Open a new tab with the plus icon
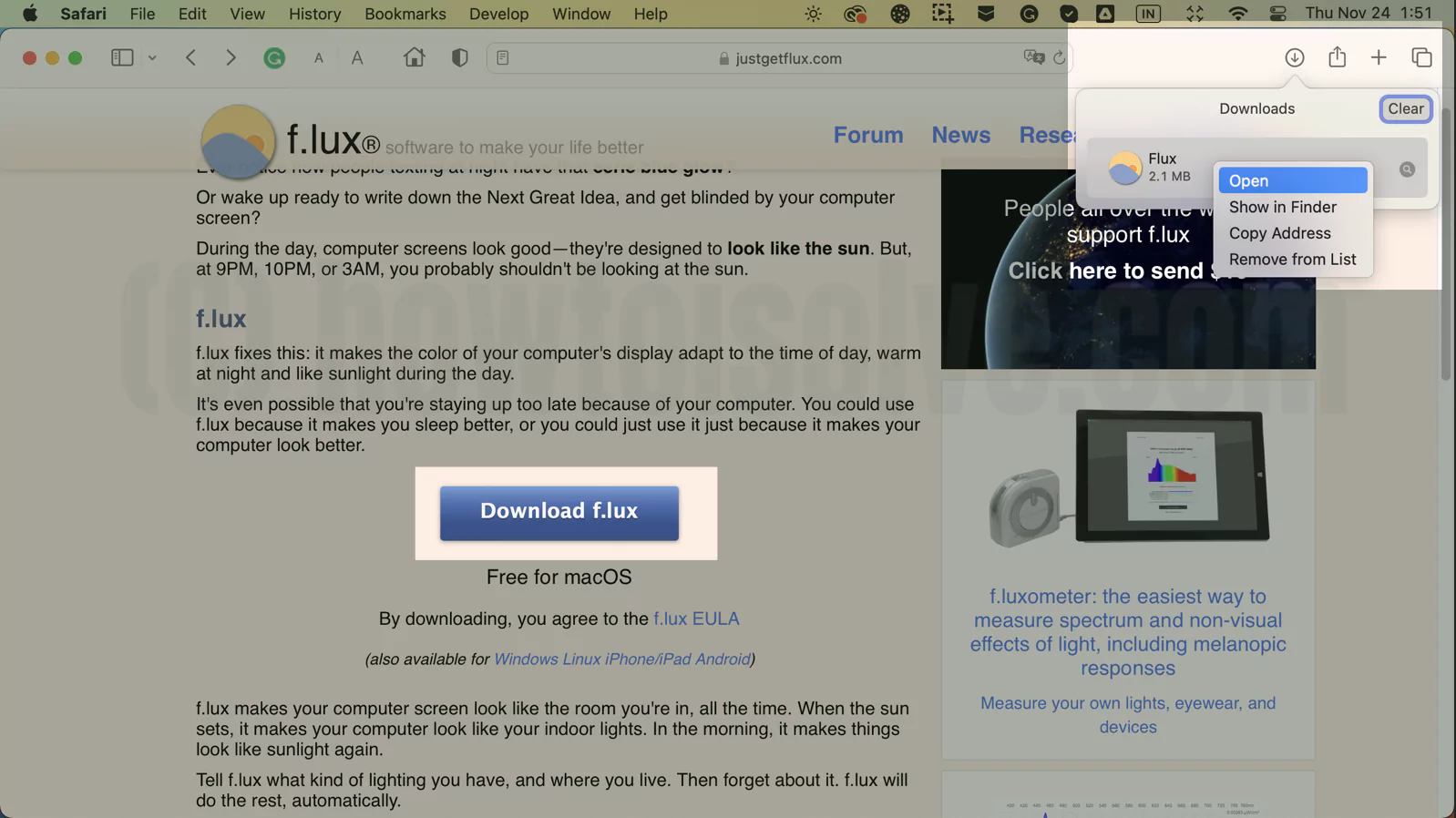Image resolution: width=1456 pixels, height=818 pixels. (1379, 57)
